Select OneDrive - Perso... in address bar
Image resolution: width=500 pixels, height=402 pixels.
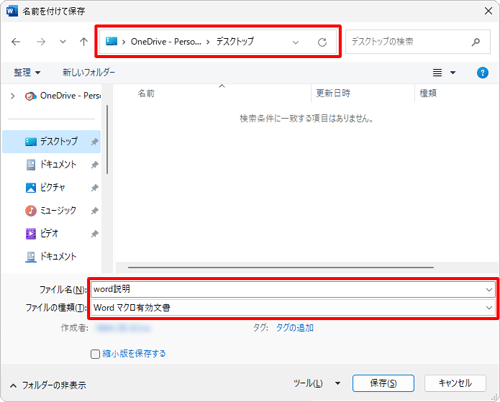[166, 42]
